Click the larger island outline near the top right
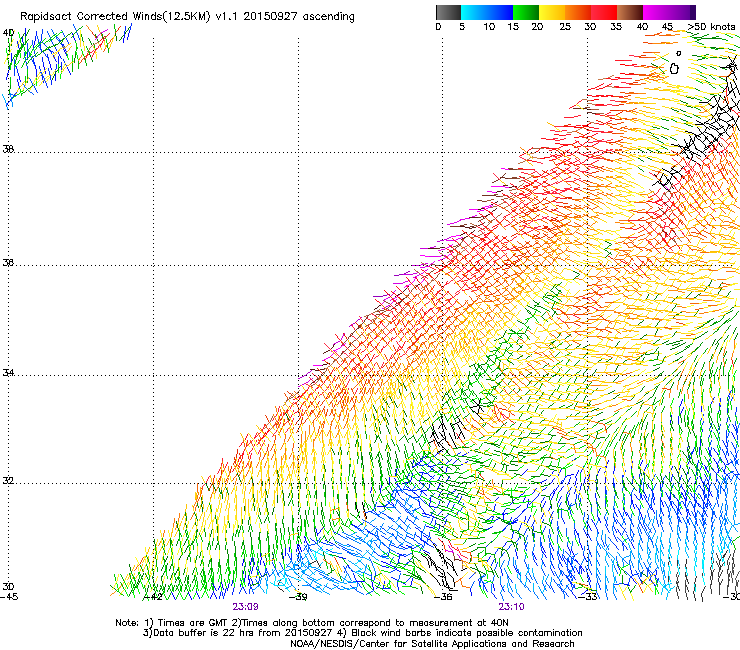This screenshot has width=740, height=650. point(674,69)
